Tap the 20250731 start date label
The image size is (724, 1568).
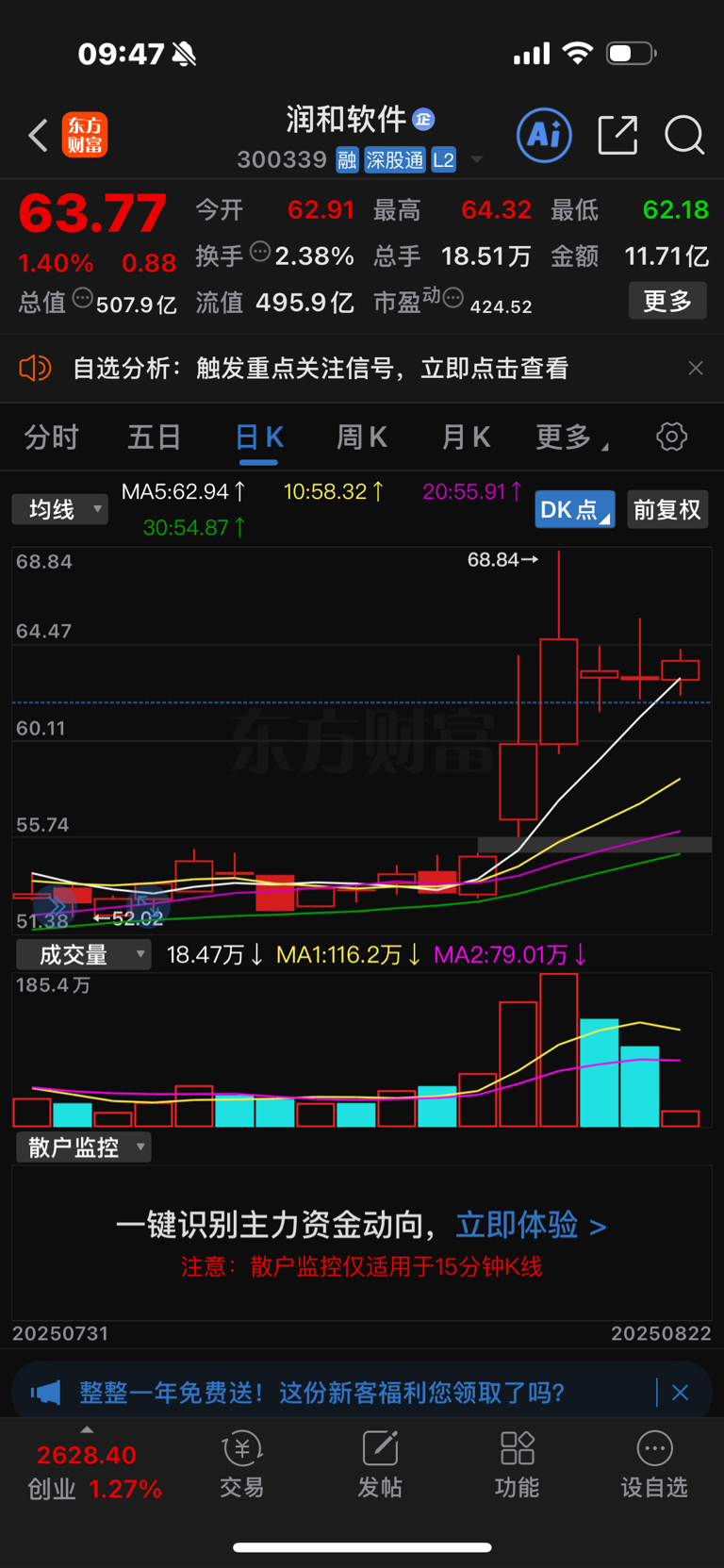(x=60, y=1333)
